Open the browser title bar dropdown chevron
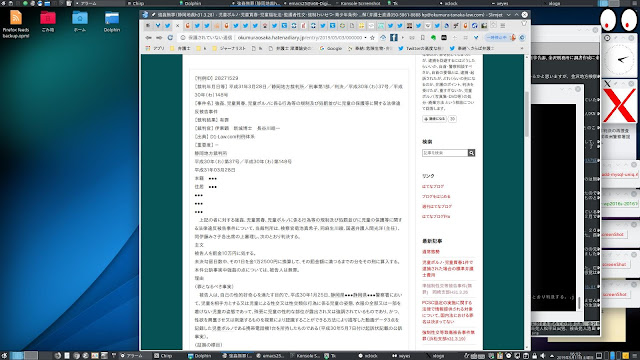The image size is (640, 360). 509,15
